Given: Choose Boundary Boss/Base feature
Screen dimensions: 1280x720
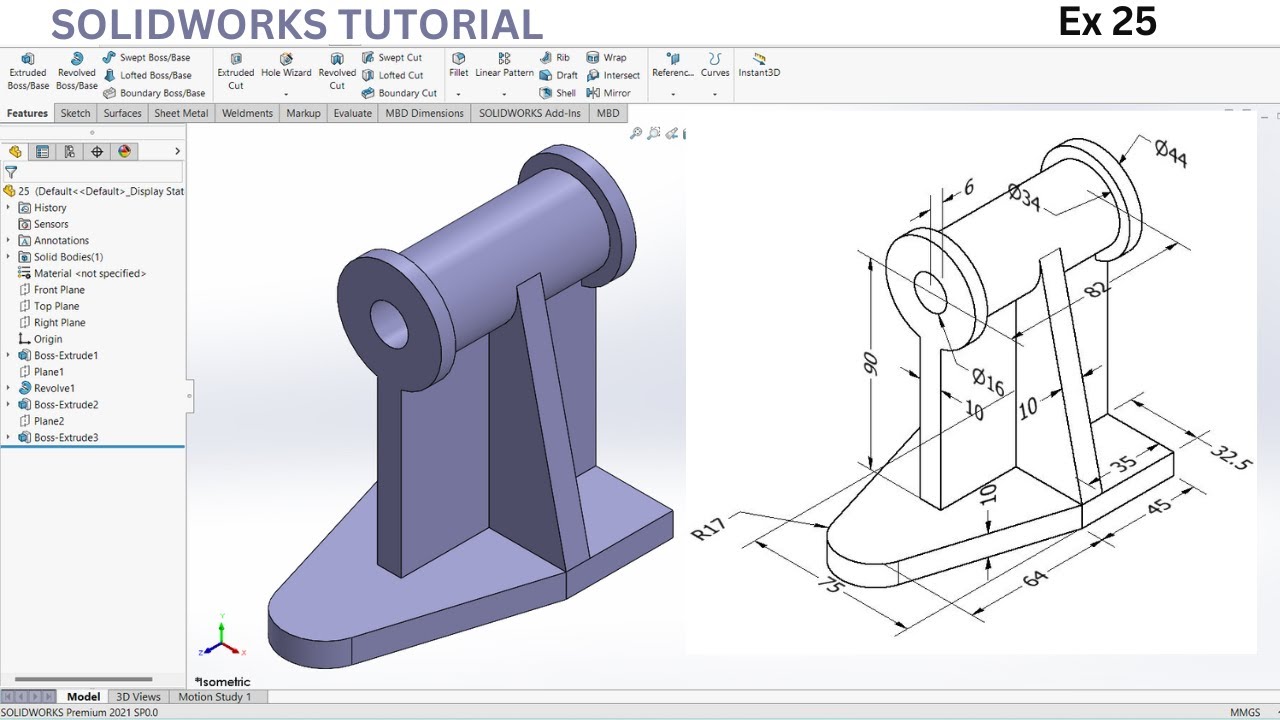Looking at the screenshot, I should [x=154, y=93].
